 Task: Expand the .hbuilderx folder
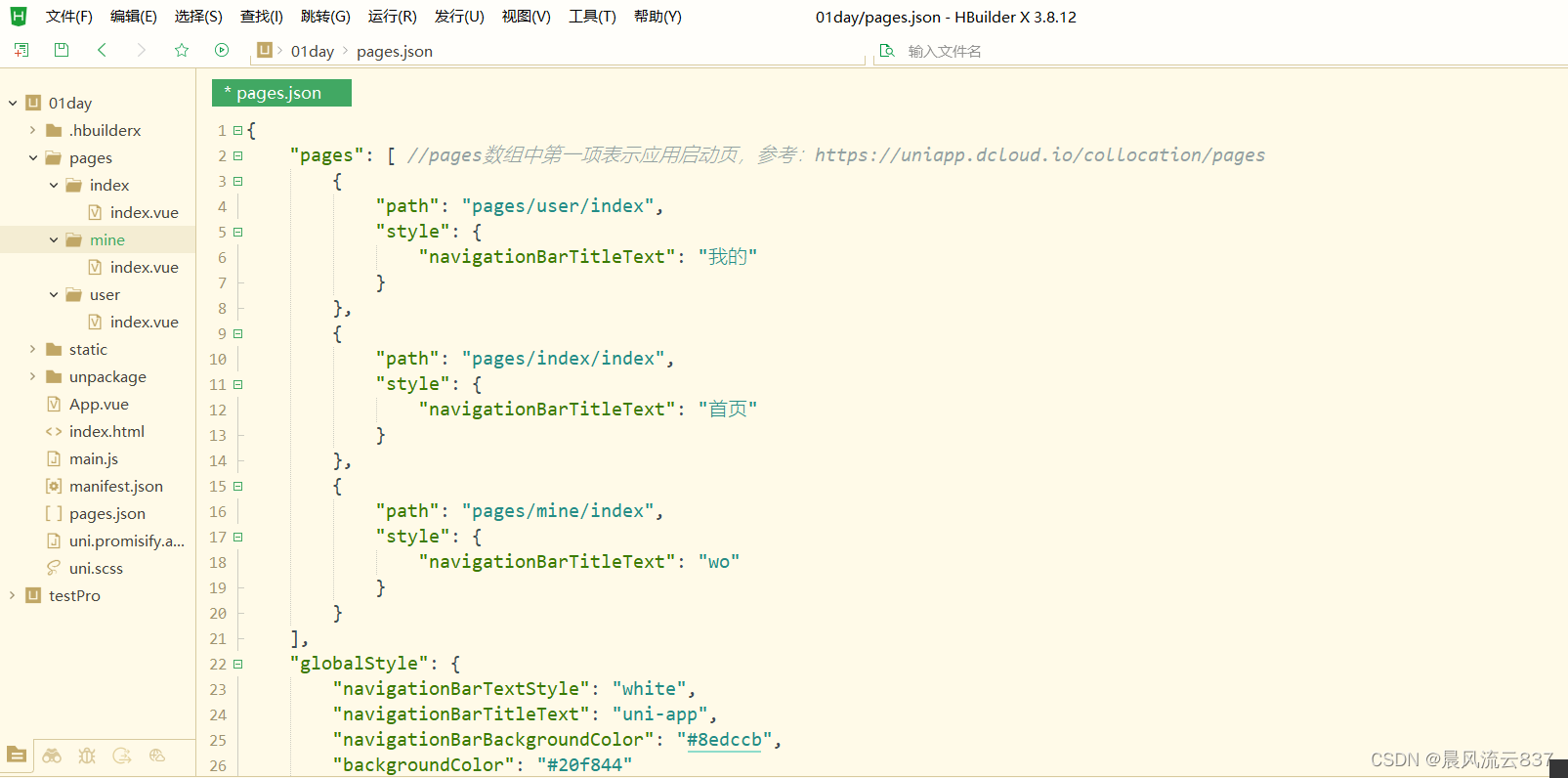point(32,130)
